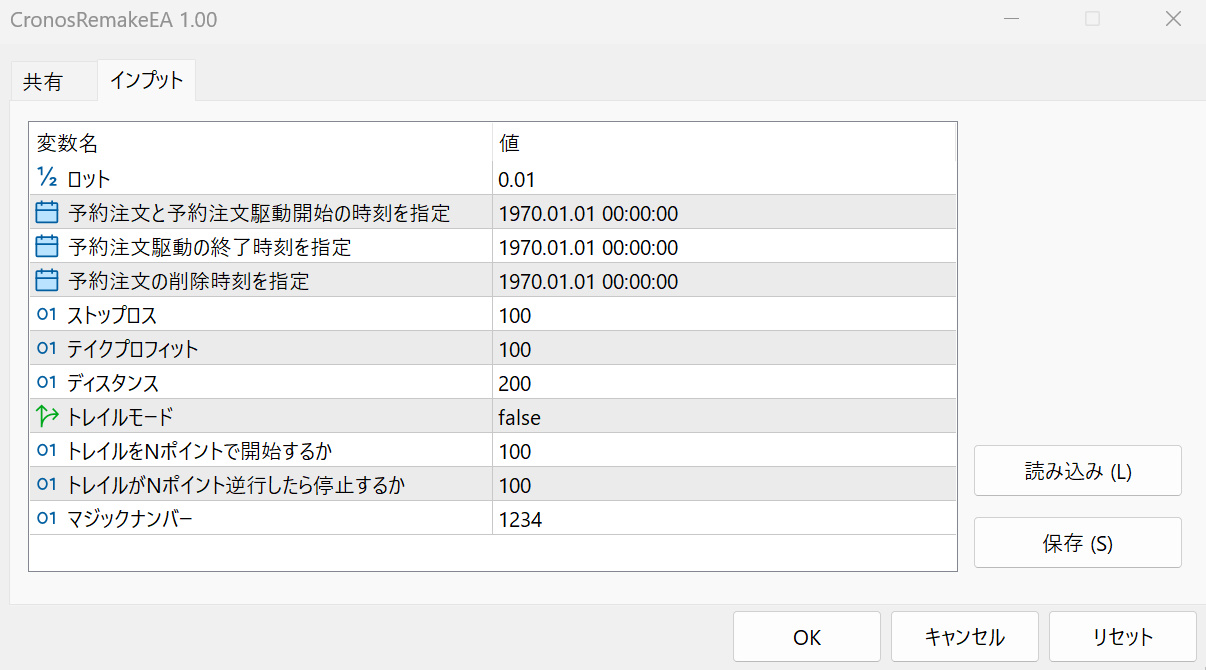Select the インプット tab
1206x670 pixels.
[146, 81]
